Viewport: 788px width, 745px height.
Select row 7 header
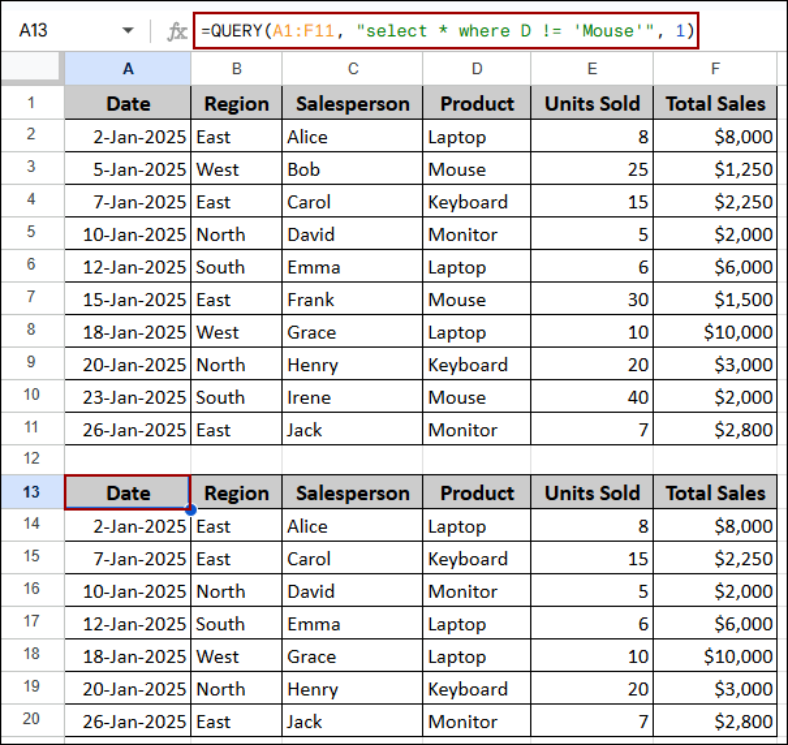32,297
